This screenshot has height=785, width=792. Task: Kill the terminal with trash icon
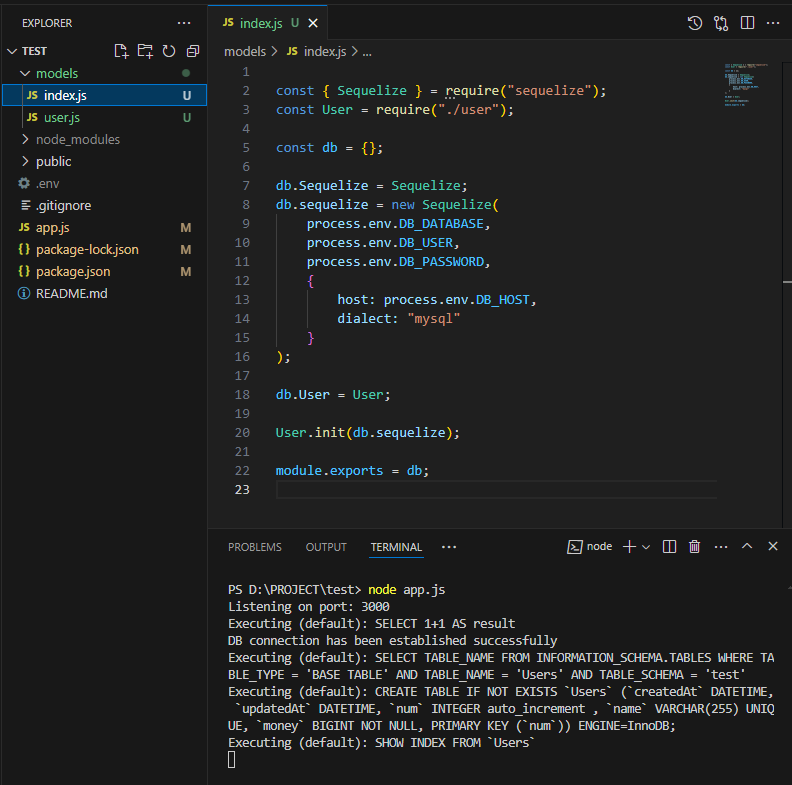pos(694,547)
